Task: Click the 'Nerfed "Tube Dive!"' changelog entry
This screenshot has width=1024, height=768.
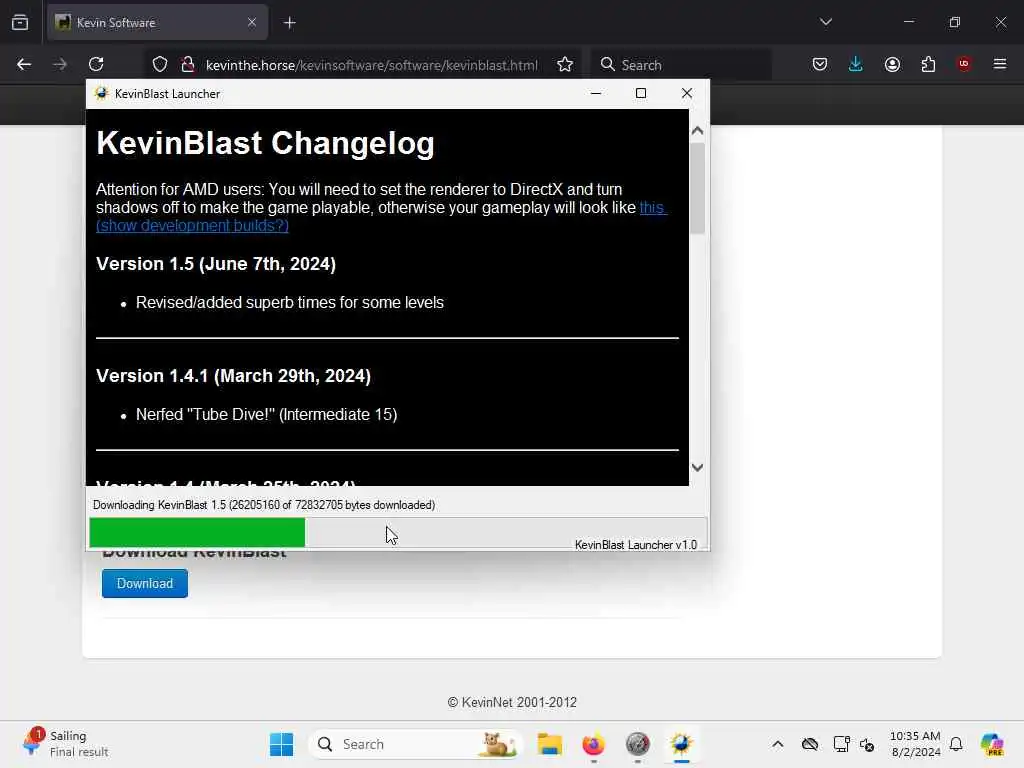Action: click(266, 415)
